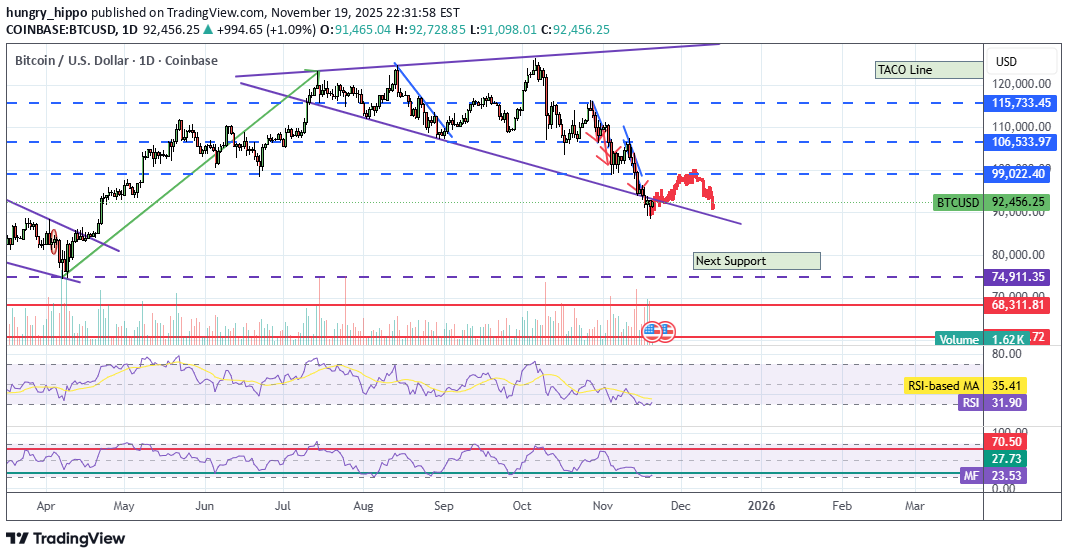The image size is (1068, 557).
Task: Select the 106,533.97 price level tag
Action: [x=1021, y=142]
